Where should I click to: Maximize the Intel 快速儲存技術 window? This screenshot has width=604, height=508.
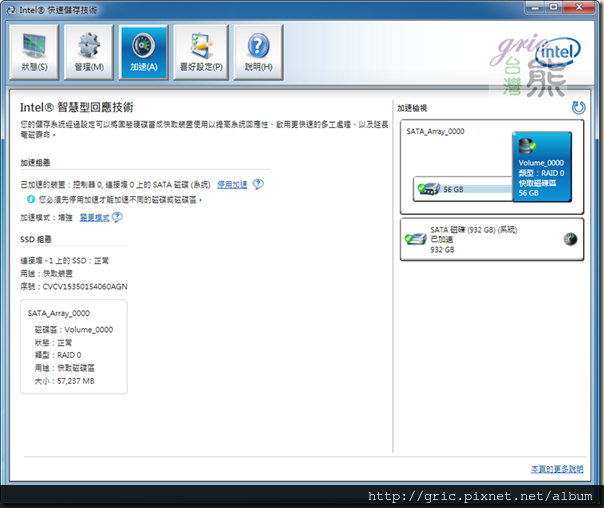pos(554,7)
